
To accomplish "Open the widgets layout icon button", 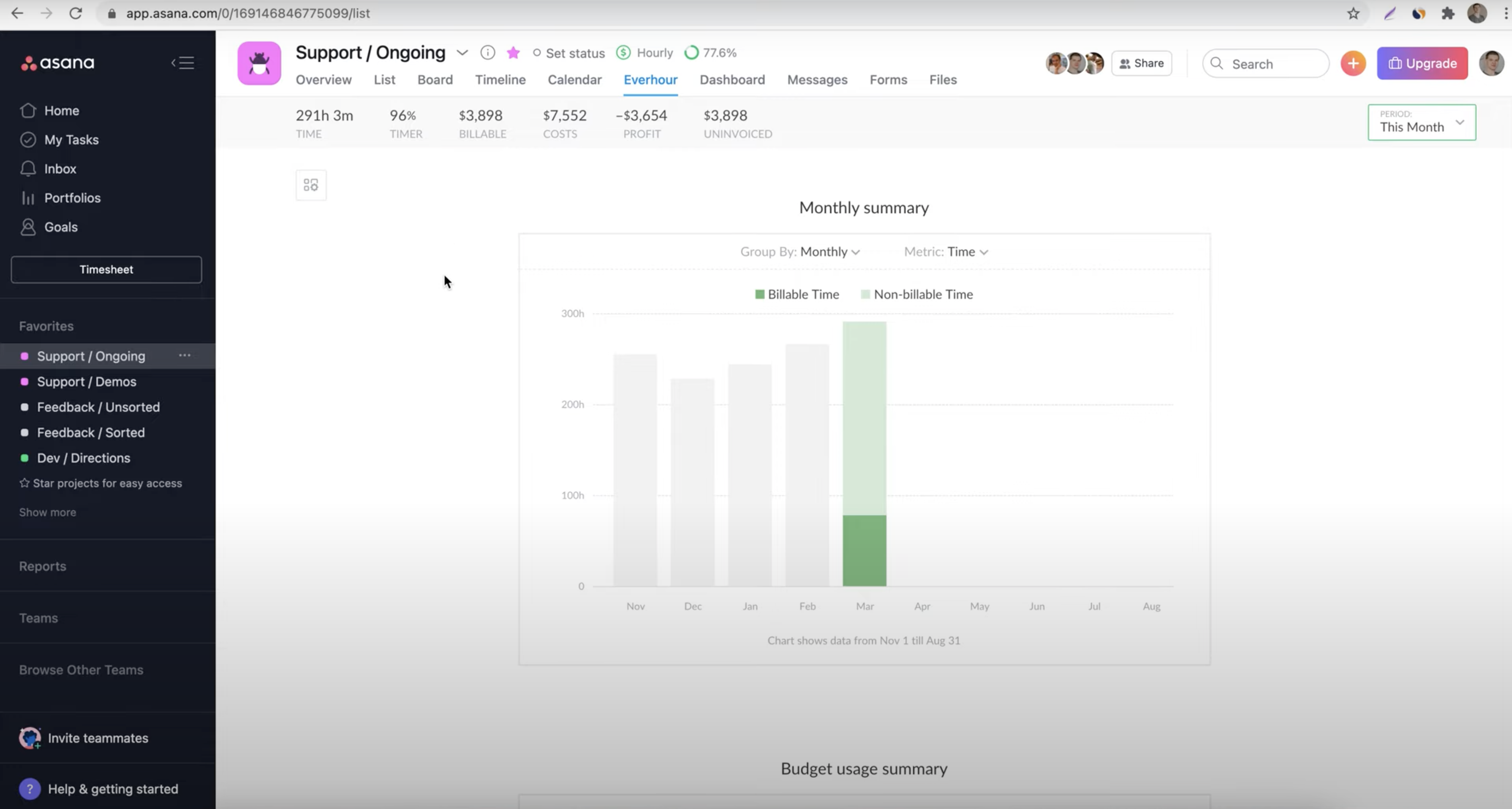I will 310,185.
